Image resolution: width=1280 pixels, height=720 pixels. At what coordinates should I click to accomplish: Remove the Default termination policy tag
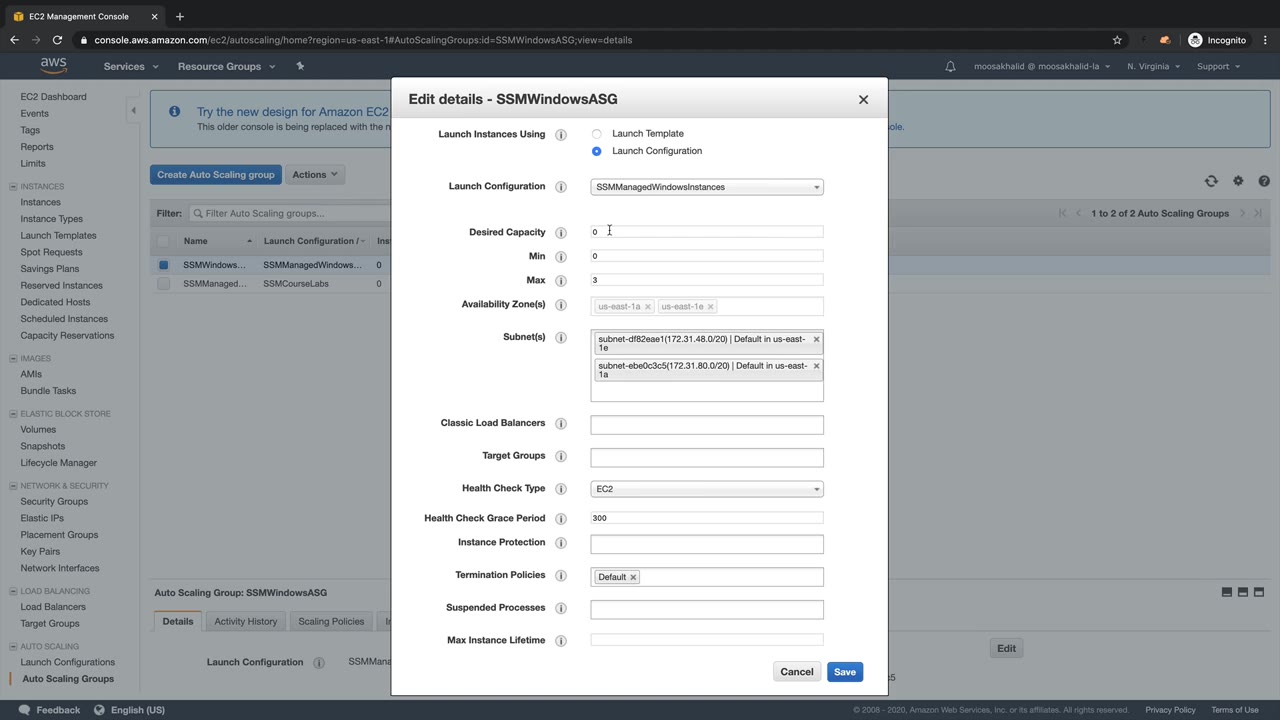[x=633, y=577]
